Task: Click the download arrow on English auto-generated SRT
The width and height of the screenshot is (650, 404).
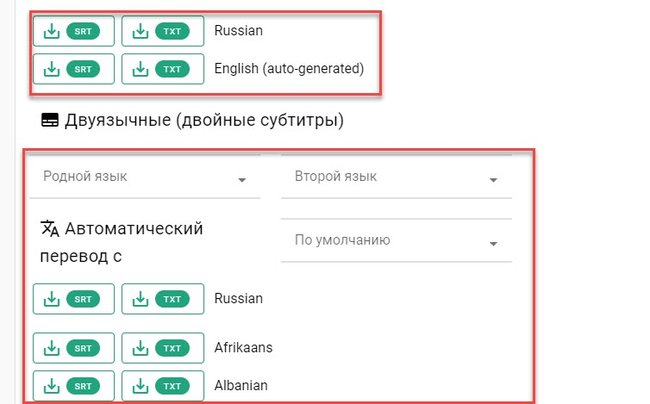Action: [x=51, y=69]
